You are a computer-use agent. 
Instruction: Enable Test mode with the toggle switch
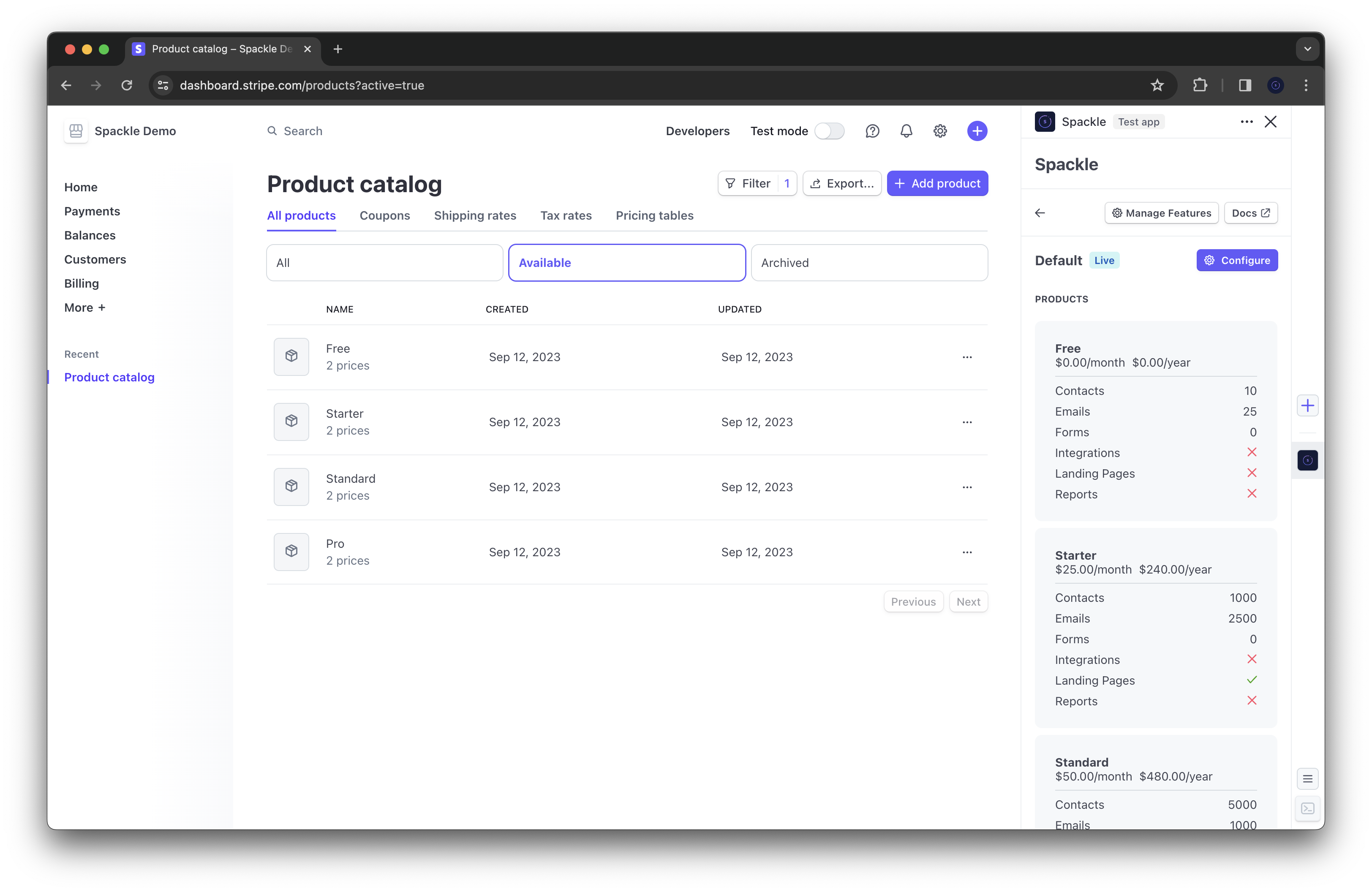(830, 131)
